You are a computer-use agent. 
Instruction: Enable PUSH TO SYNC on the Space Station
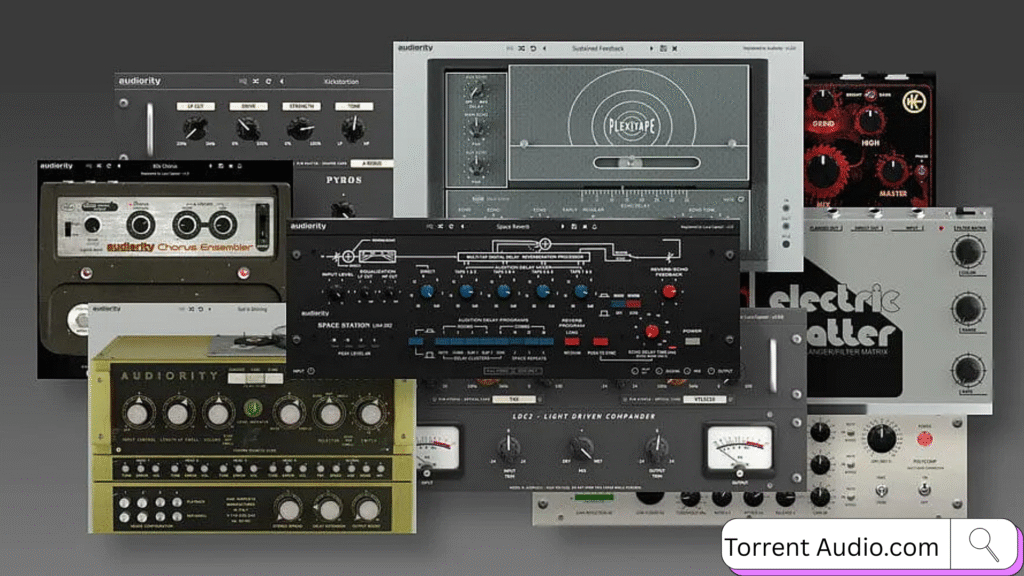point(600,341)
